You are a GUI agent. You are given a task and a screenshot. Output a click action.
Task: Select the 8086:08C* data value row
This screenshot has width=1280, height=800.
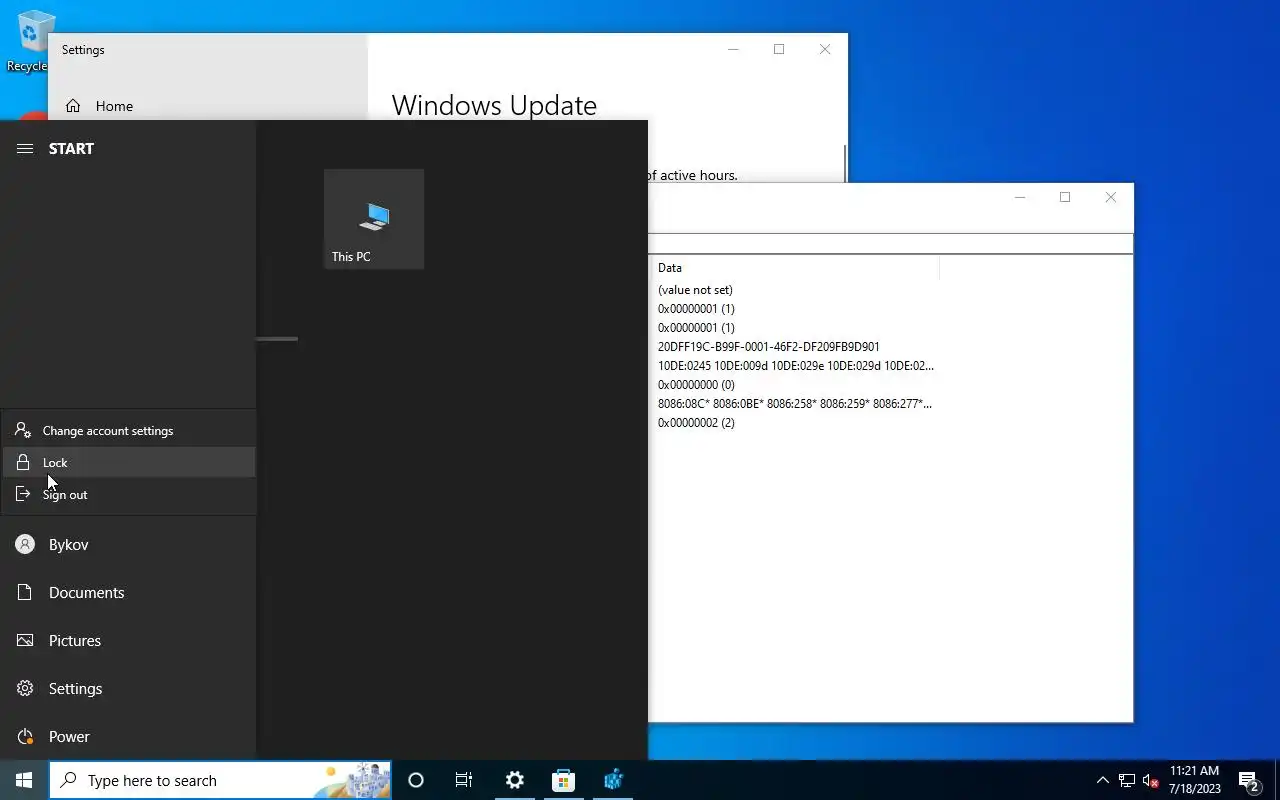click(x=795, y=404)
